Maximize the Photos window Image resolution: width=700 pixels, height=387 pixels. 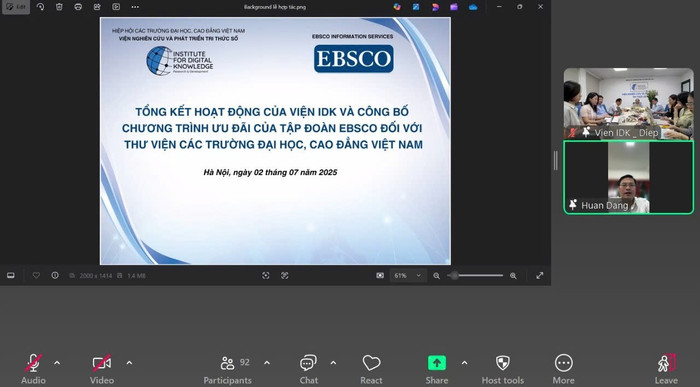pyautogui.click(x=520, y=7)
